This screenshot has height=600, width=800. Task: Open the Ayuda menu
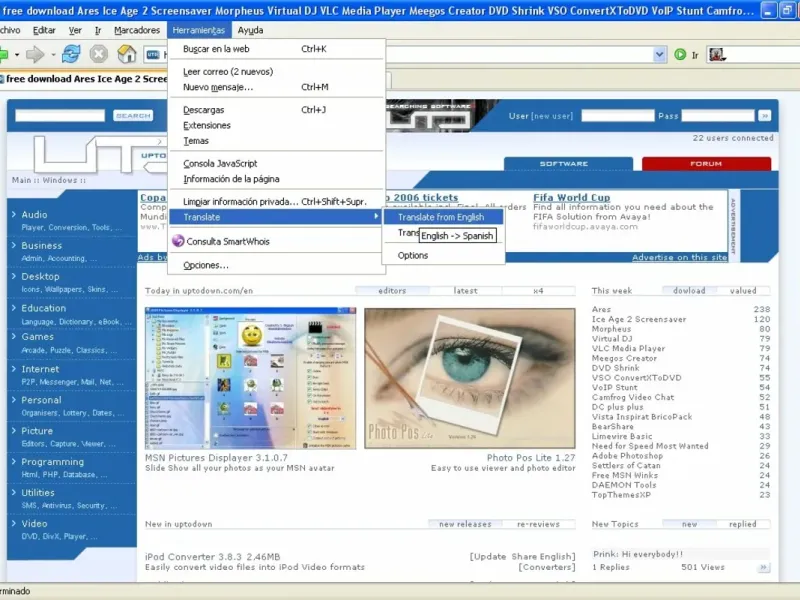point(250,30)
